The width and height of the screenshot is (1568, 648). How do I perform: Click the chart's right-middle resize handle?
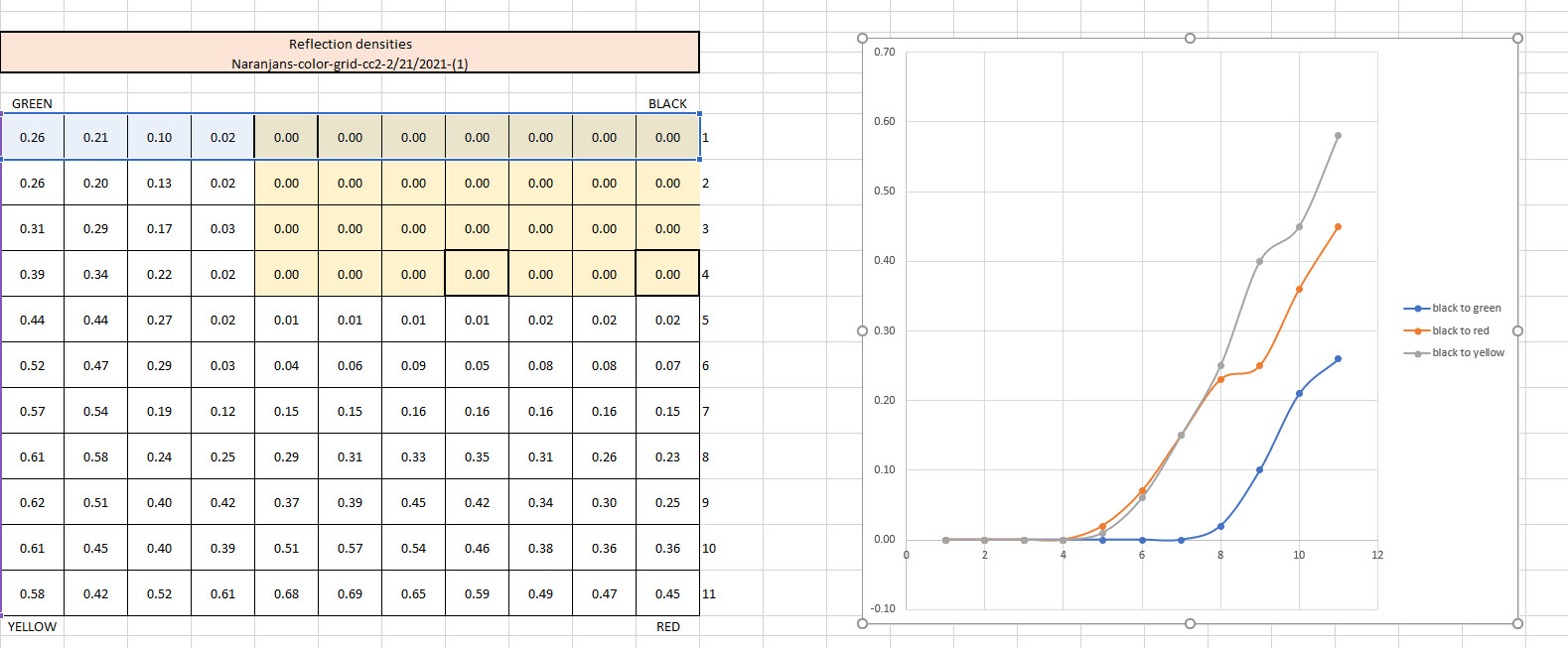coord(1517,330)
